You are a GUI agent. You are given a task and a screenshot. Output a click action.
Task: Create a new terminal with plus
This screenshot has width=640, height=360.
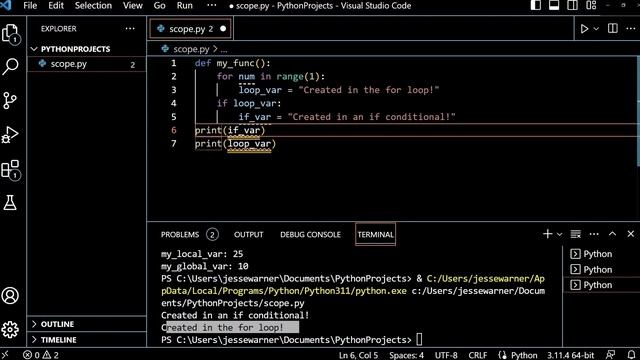(x=547, y=234)
